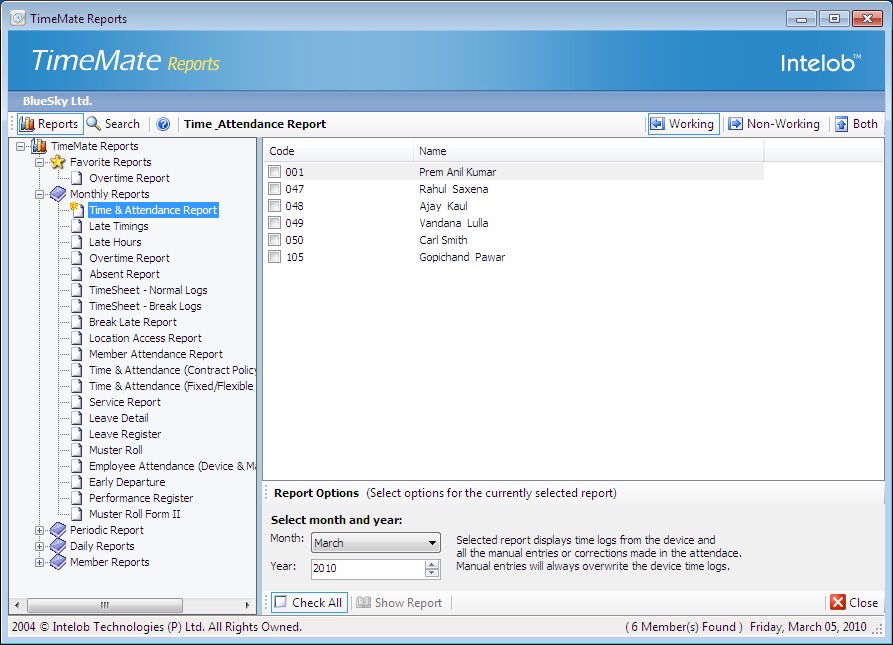Open the Month dropdown showing March

point(376,543)
